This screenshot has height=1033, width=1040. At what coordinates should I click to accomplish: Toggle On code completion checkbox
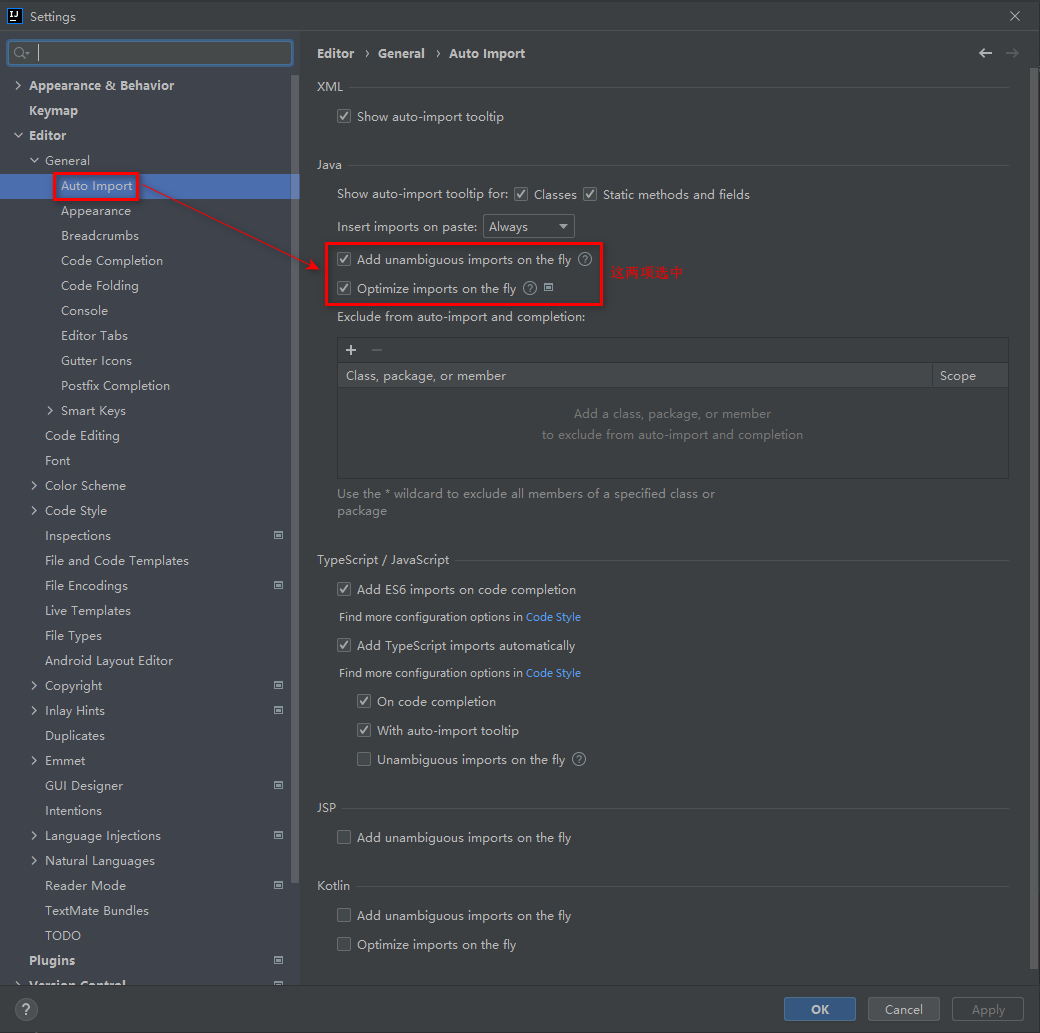coord(363,701)
